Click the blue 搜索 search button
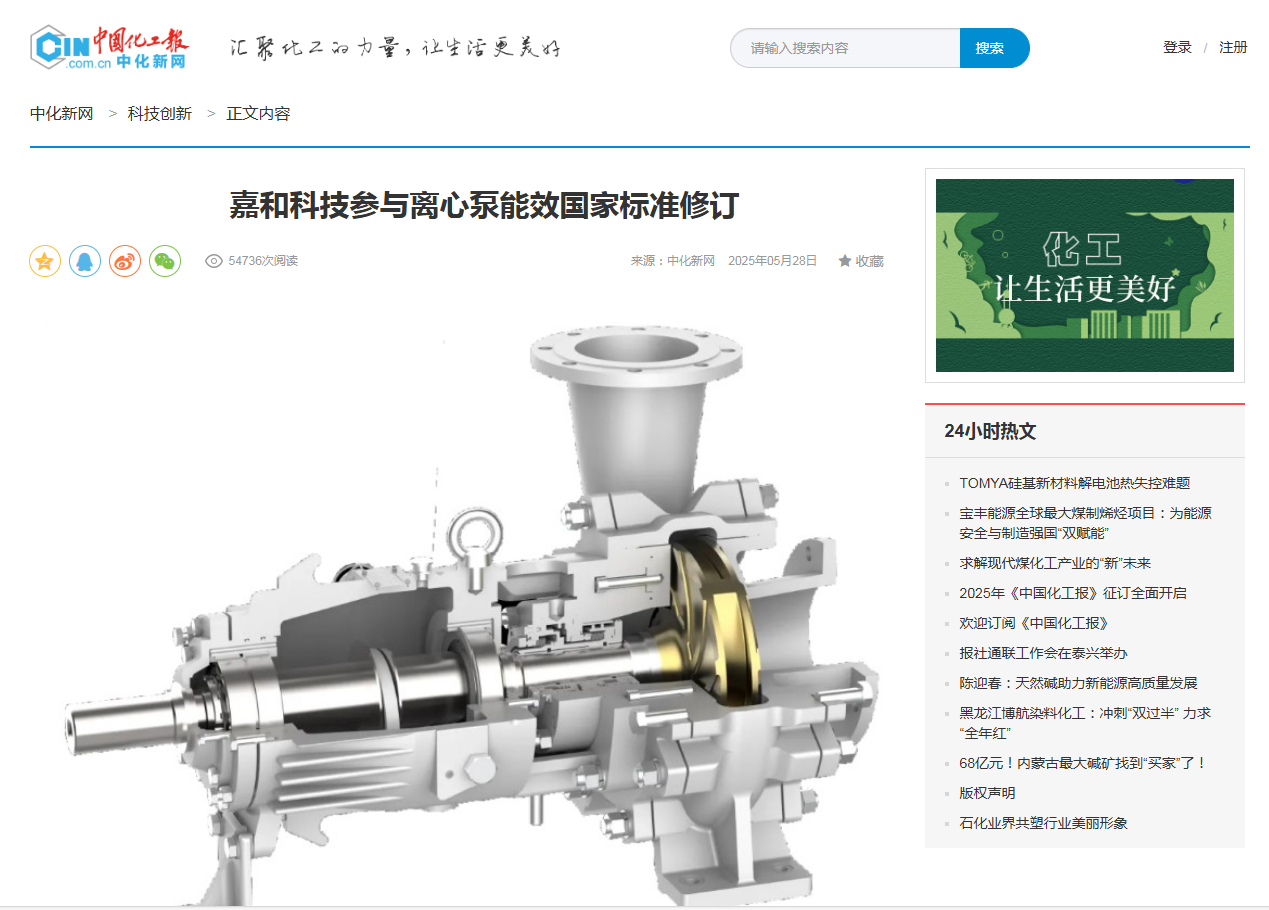The height and width of the screenshot is (910, 1269). pos(993,48)
